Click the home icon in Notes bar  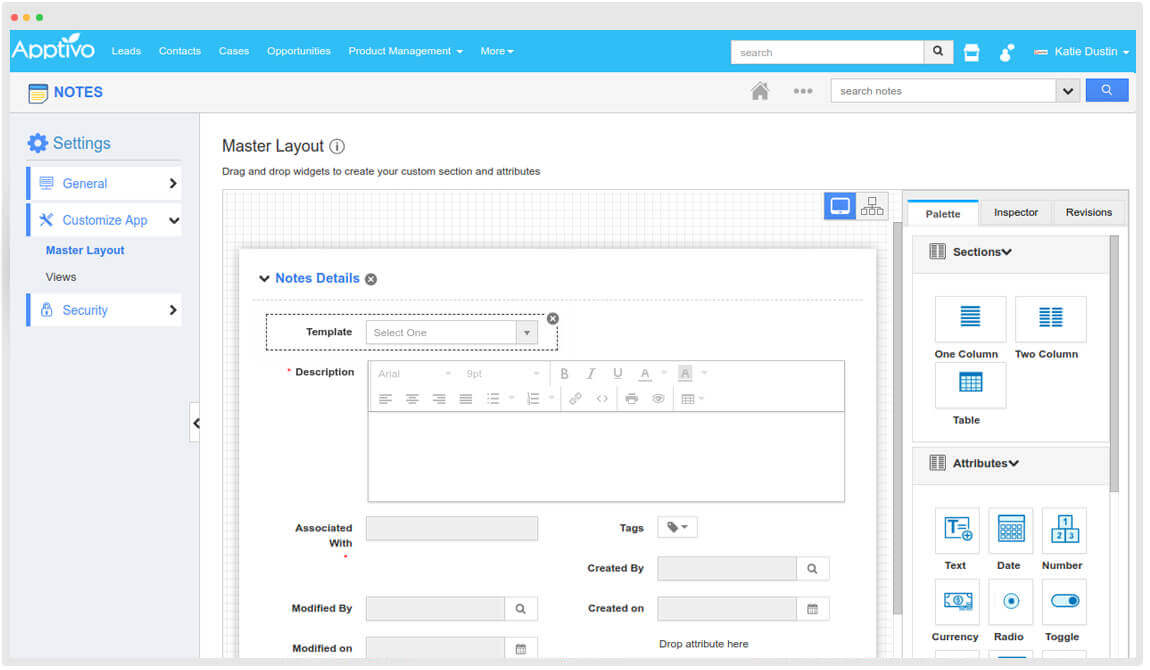pos(760,91)
